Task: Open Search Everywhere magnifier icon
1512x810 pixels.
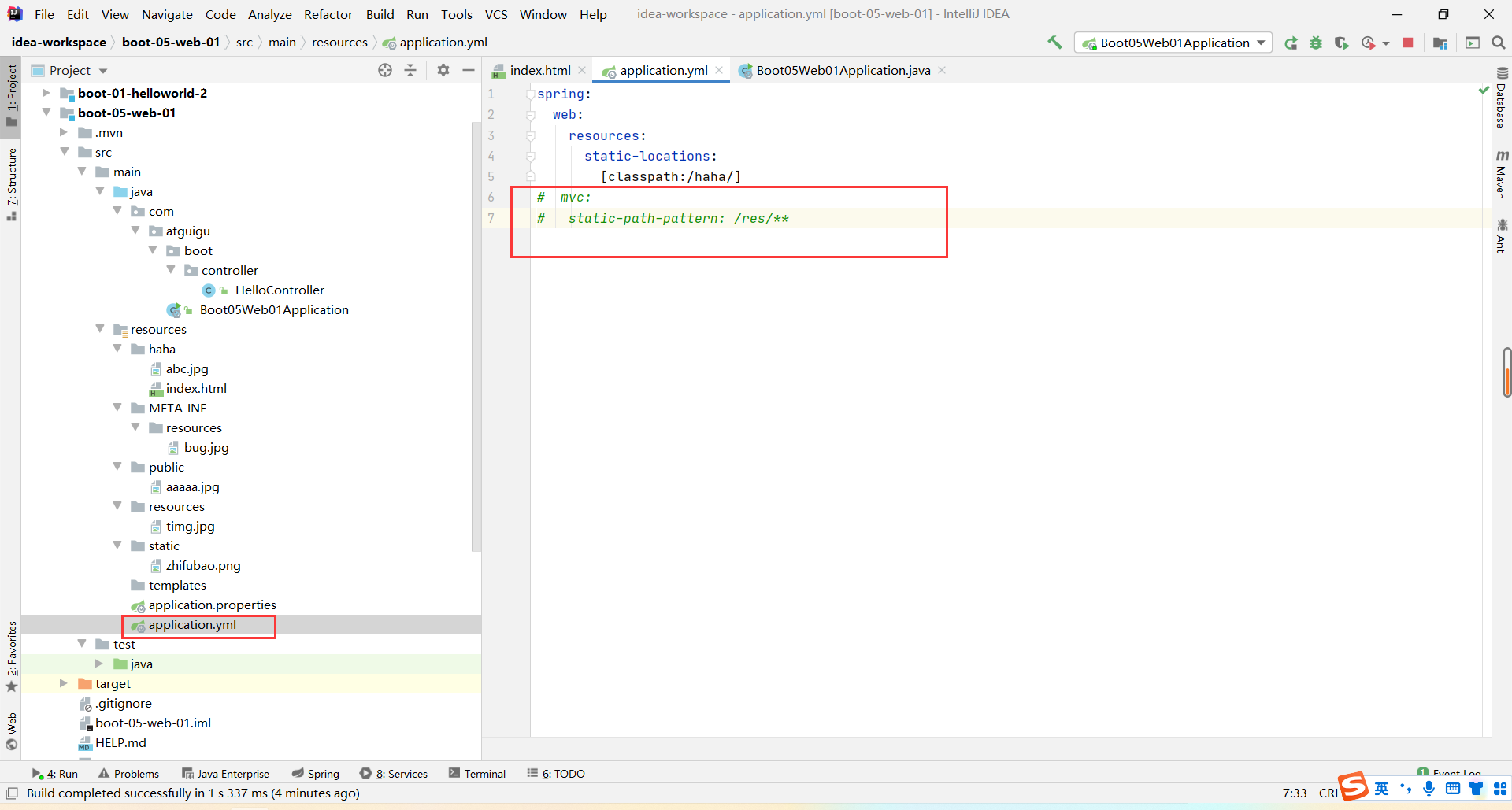Action: pos(1498,43)
